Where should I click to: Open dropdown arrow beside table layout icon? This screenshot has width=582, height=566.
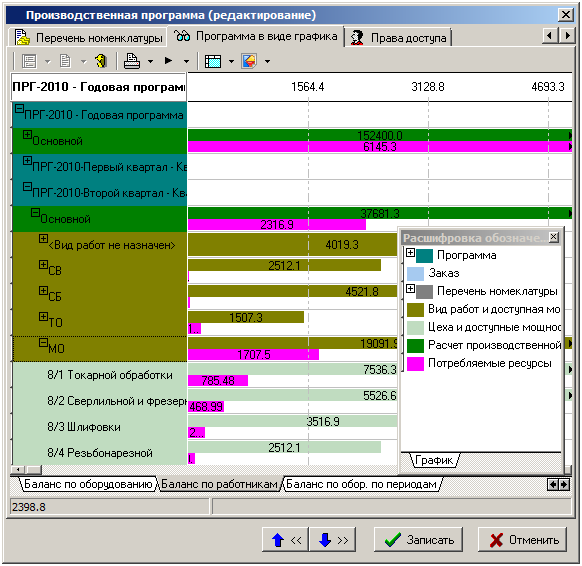click(x=231, y=62)
